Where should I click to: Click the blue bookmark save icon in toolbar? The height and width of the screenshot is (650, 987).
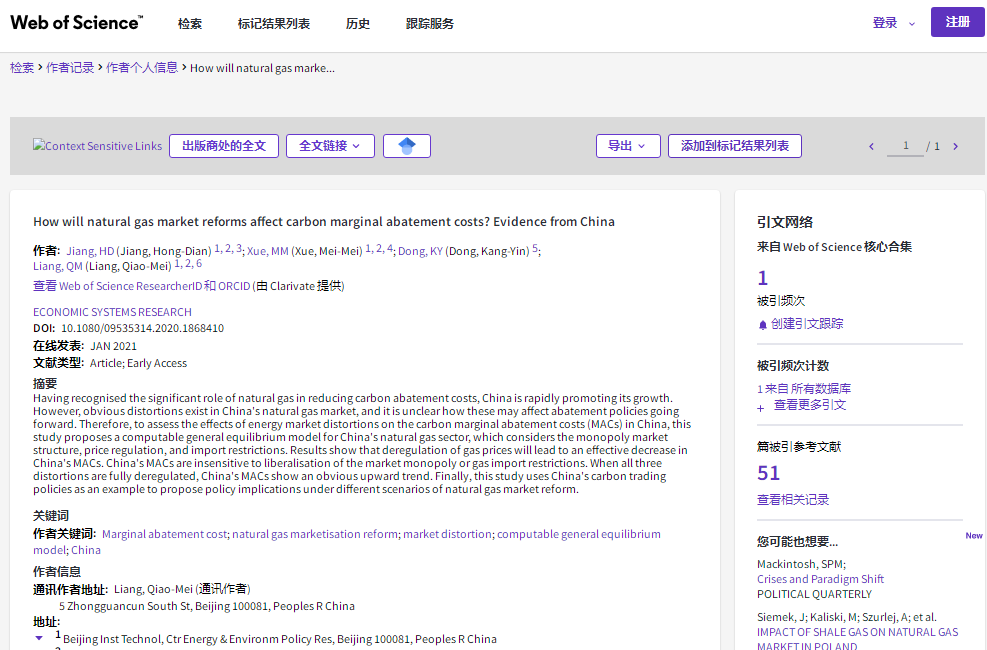[x=406, y=145]
